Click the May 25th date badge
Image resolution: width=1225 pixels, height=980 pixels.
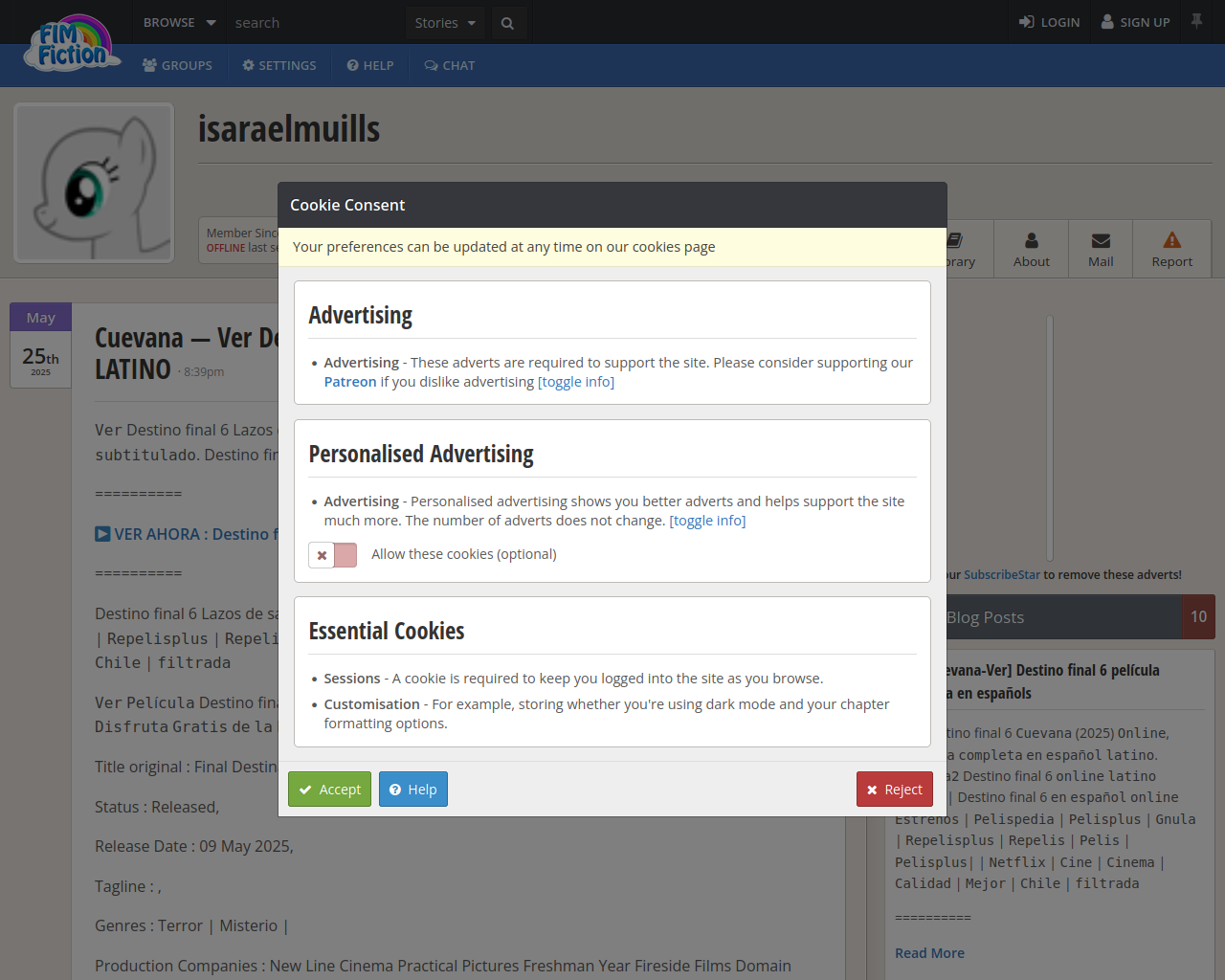pos(40,345)
